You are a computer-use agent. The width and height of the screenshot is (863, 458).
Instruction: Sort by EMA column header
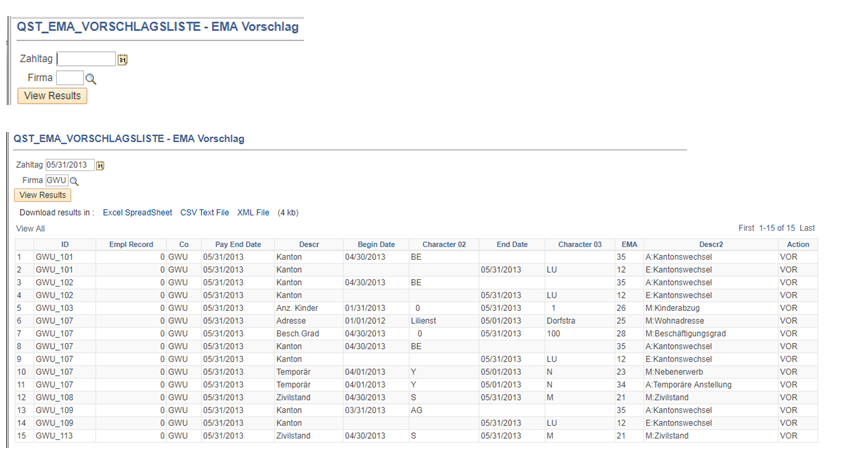point(630,244)
